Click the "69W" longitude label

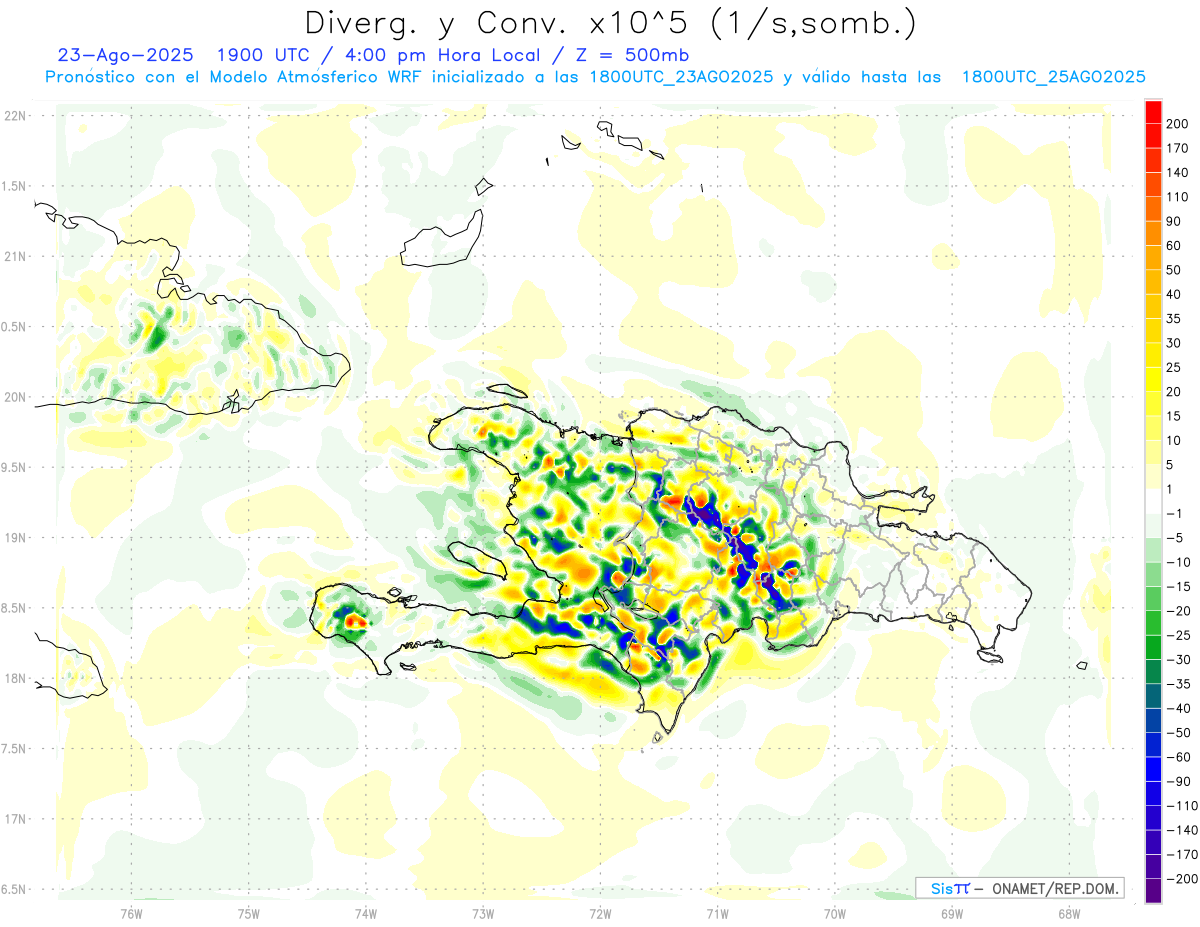pyautogui.click(x=952, y=913)
